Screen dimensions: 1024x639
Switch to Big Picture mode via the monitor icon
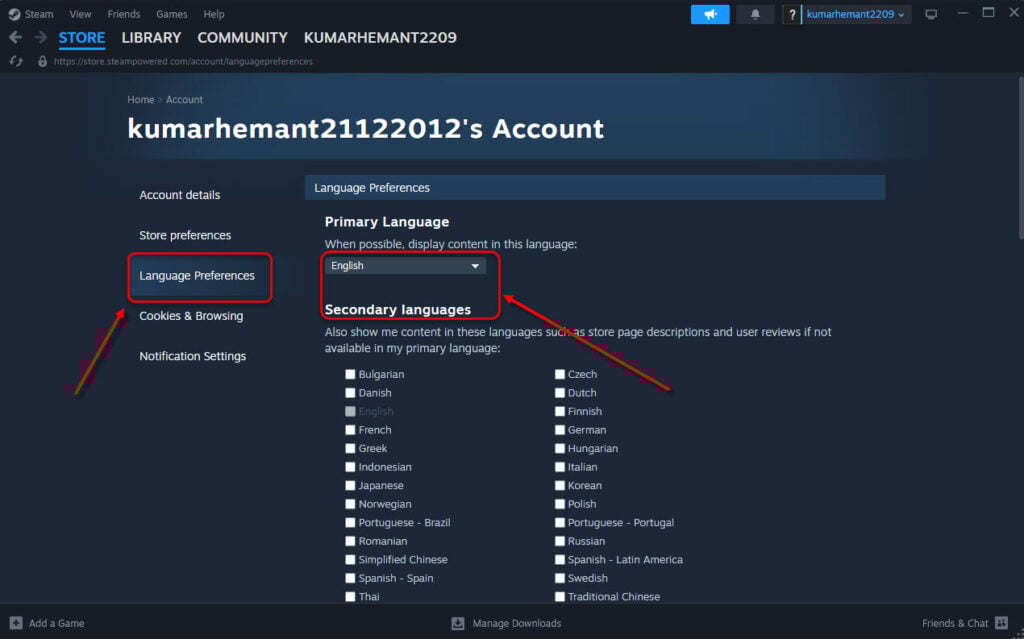coord(931,14)
